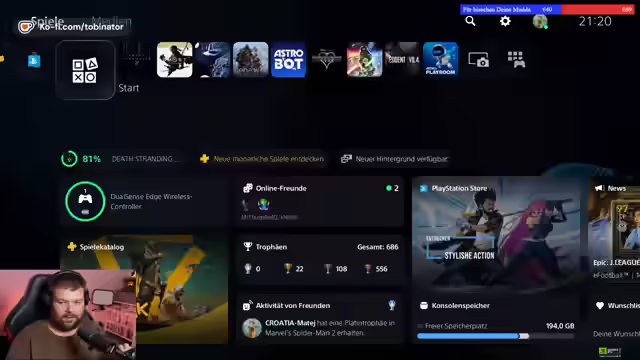Open the DualSense Edge controller card
Screen dimensions: 640x360
click(144, 201)
